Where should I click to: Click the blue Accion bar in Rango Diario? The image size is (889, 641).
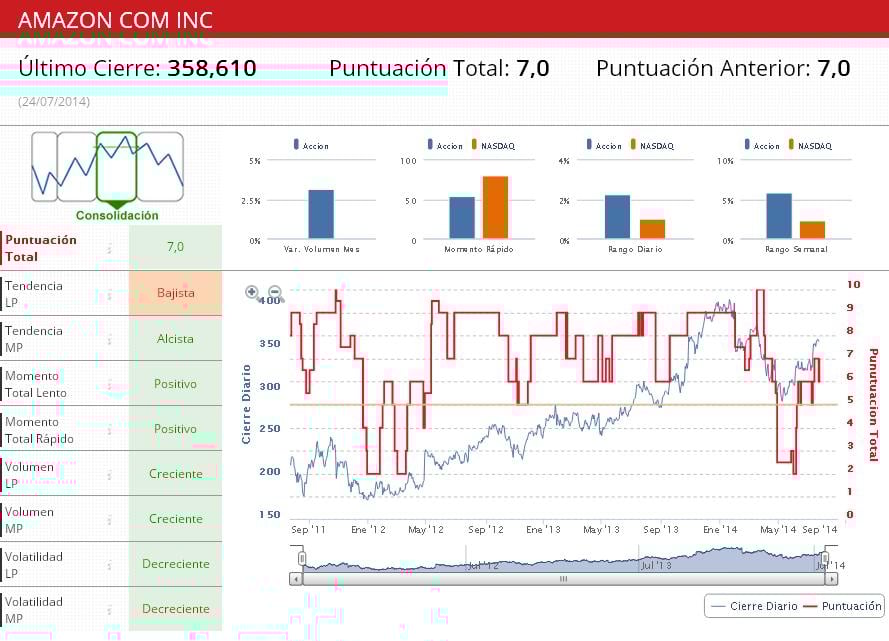617,217
